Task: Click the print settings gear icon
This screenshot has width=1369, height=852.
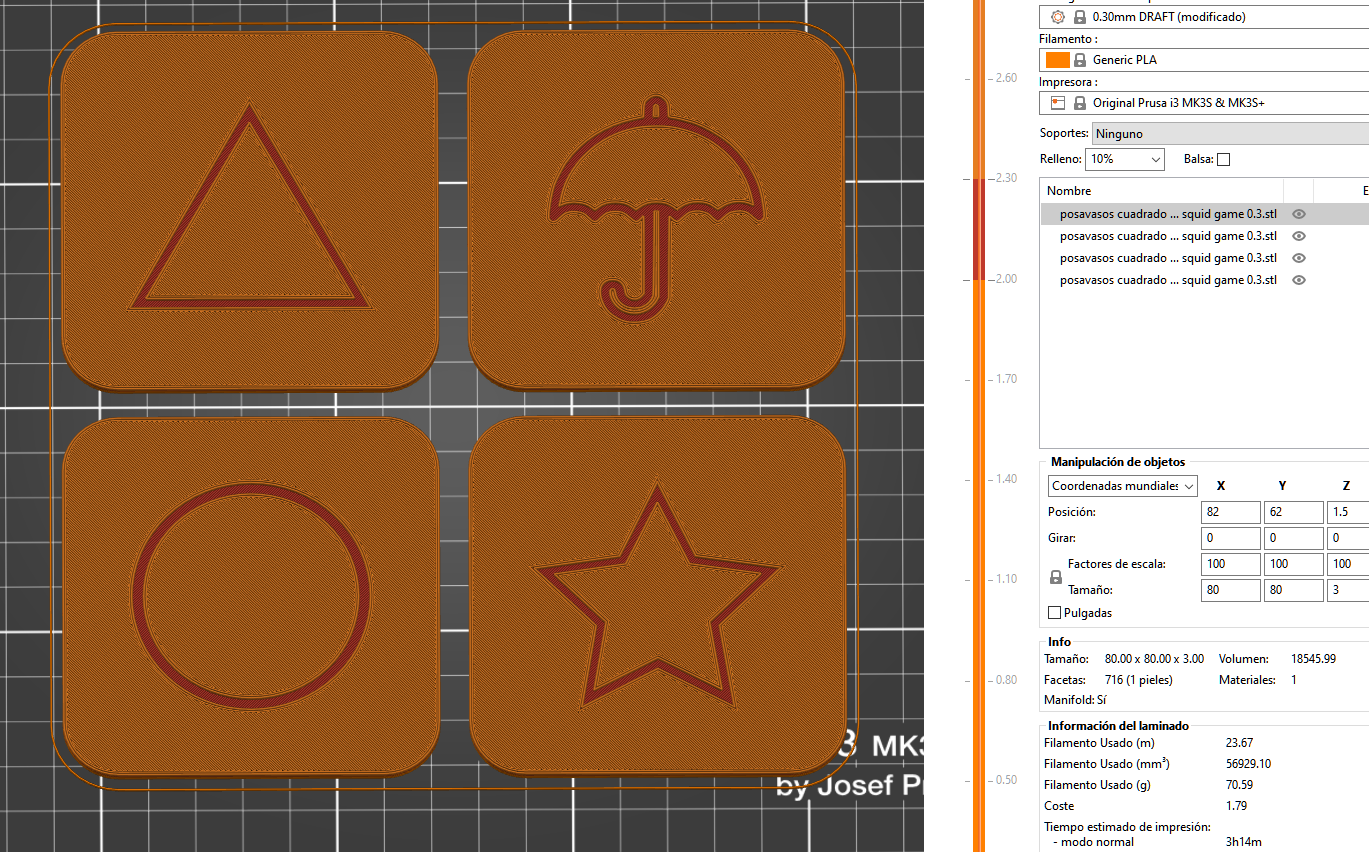Action: pyautogui.click(x=1058, y=17)
